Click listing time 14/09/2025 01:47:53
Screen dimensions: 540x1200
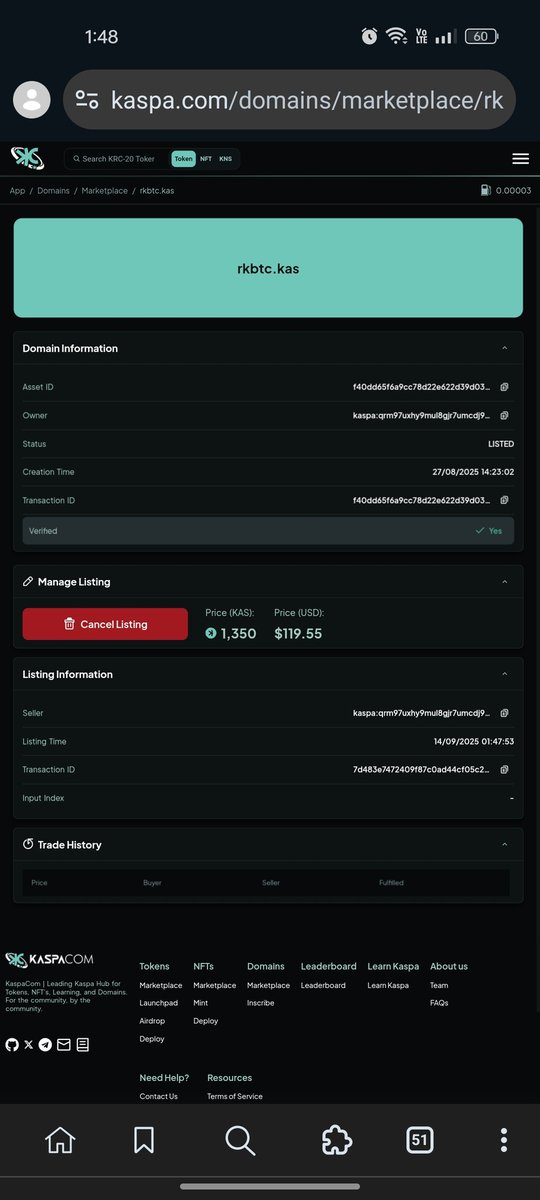point(472,742)
